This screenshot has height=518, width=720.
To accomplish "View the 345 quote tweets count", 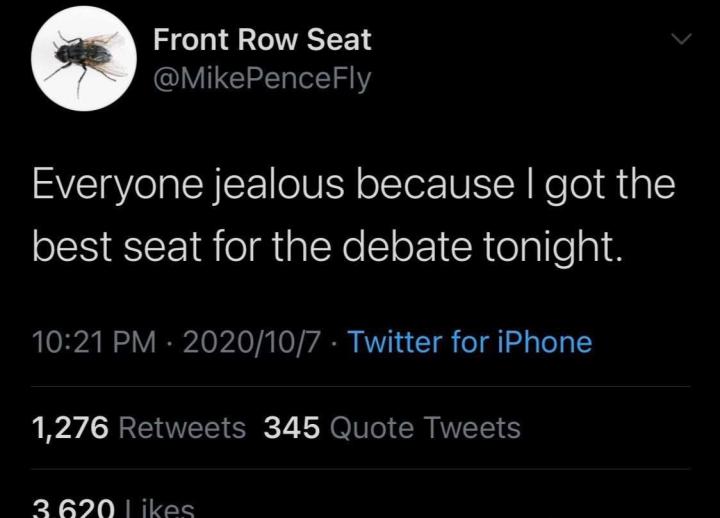I will pyautogui.click(x=292, y=428).
